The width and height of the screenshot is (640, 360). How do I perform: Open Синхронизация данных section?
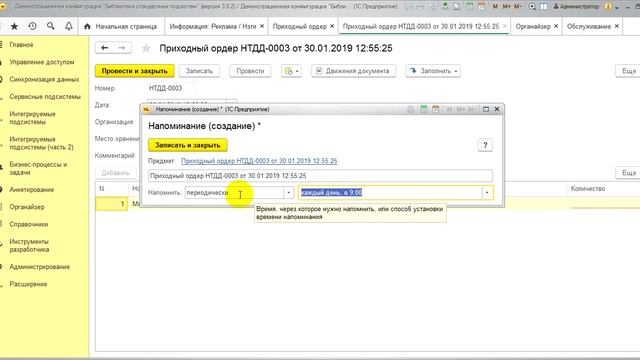(x=44, y=79)
